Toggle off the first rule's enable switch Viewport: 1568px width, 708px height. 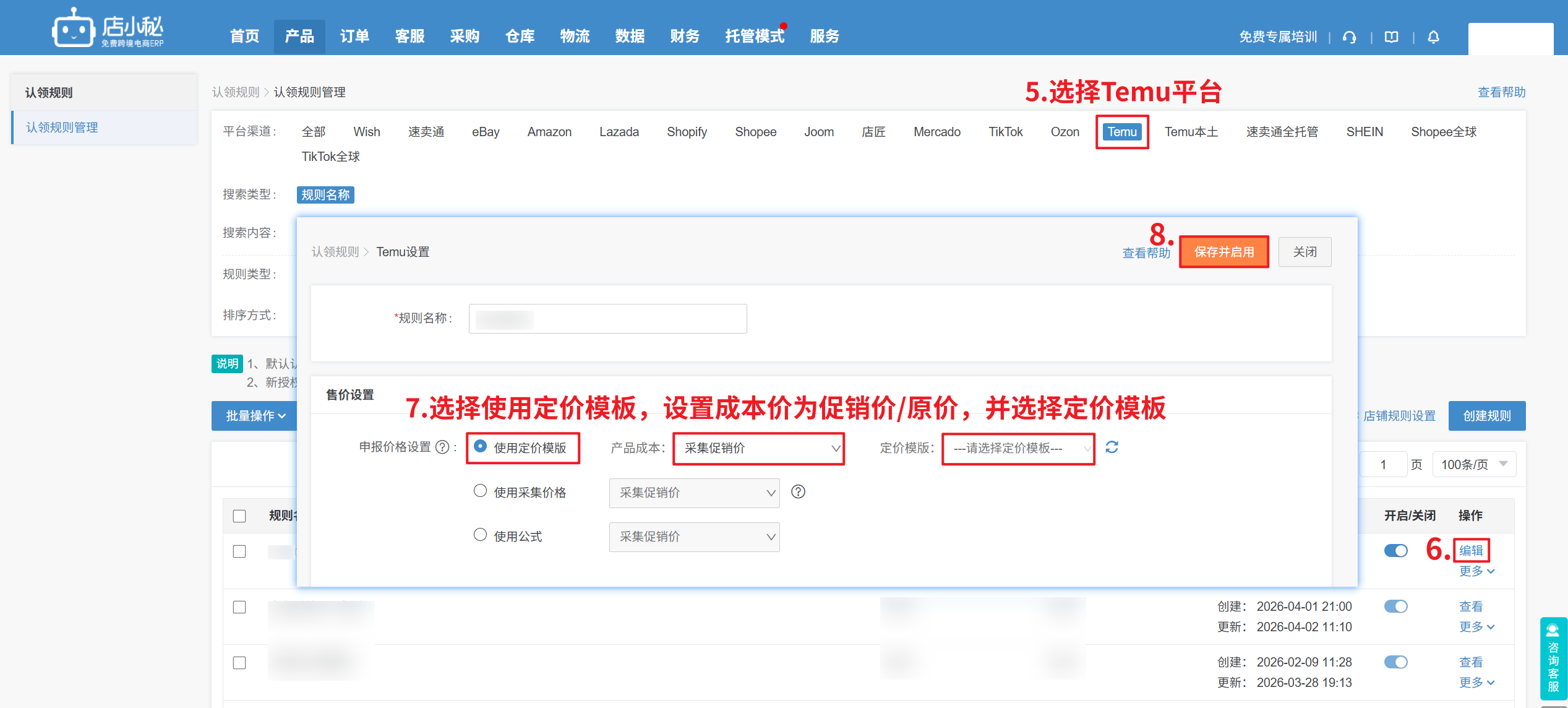pos(1395,551)
